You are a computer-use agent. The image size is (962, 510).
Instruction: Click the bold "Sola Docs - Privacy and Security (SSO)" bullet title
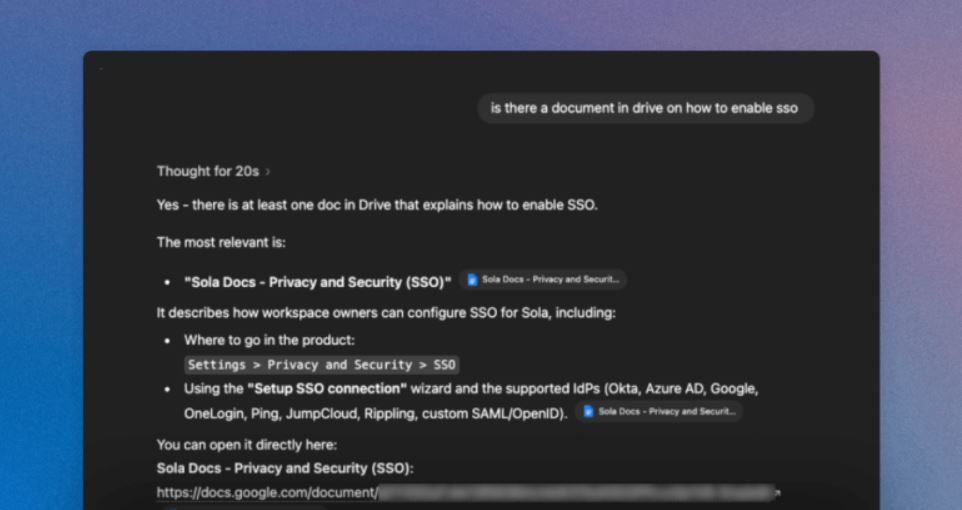[x=318, y=282]
